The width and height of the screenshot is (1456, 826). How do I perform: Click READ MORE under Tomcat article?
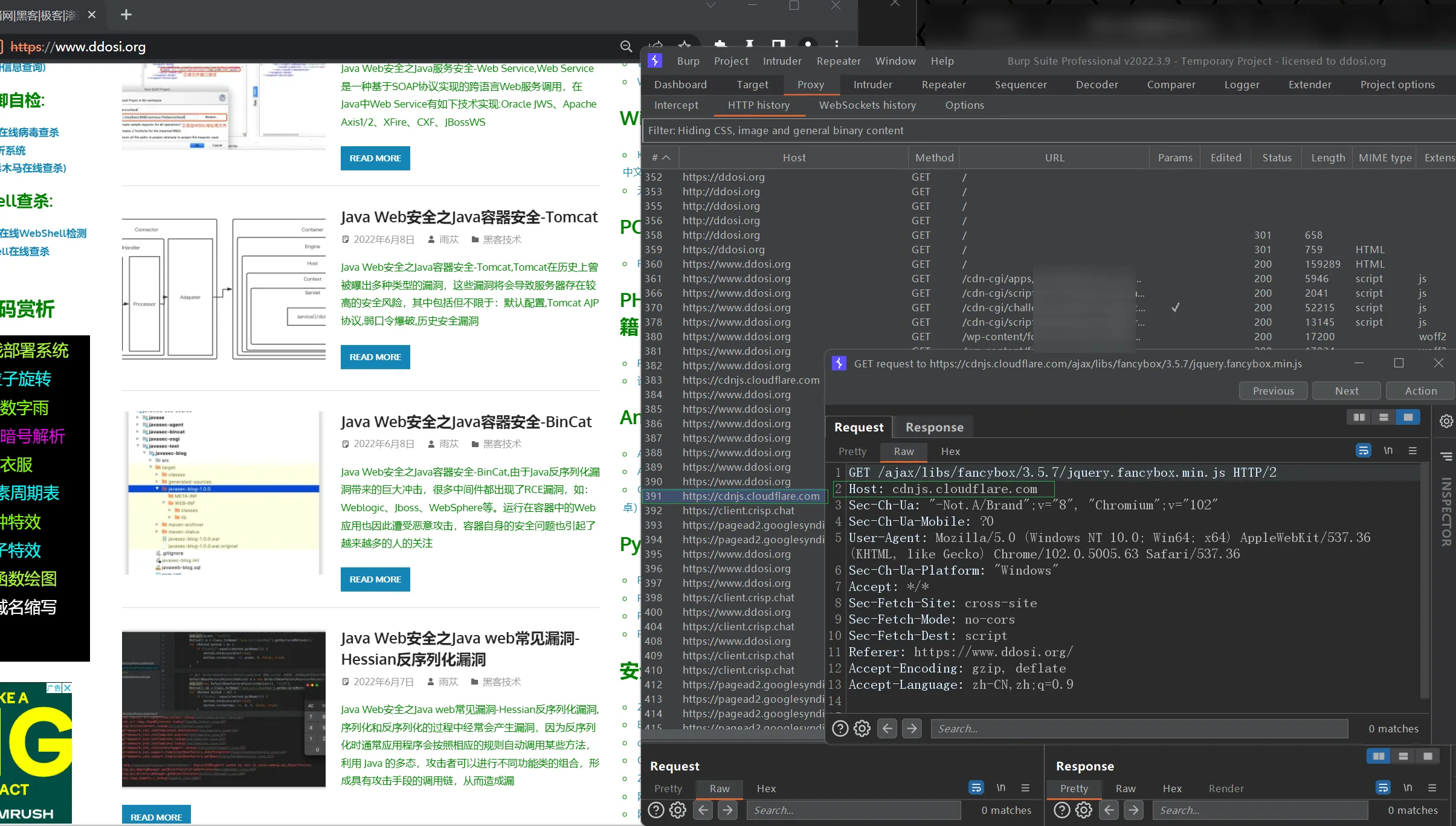point(375,357)
